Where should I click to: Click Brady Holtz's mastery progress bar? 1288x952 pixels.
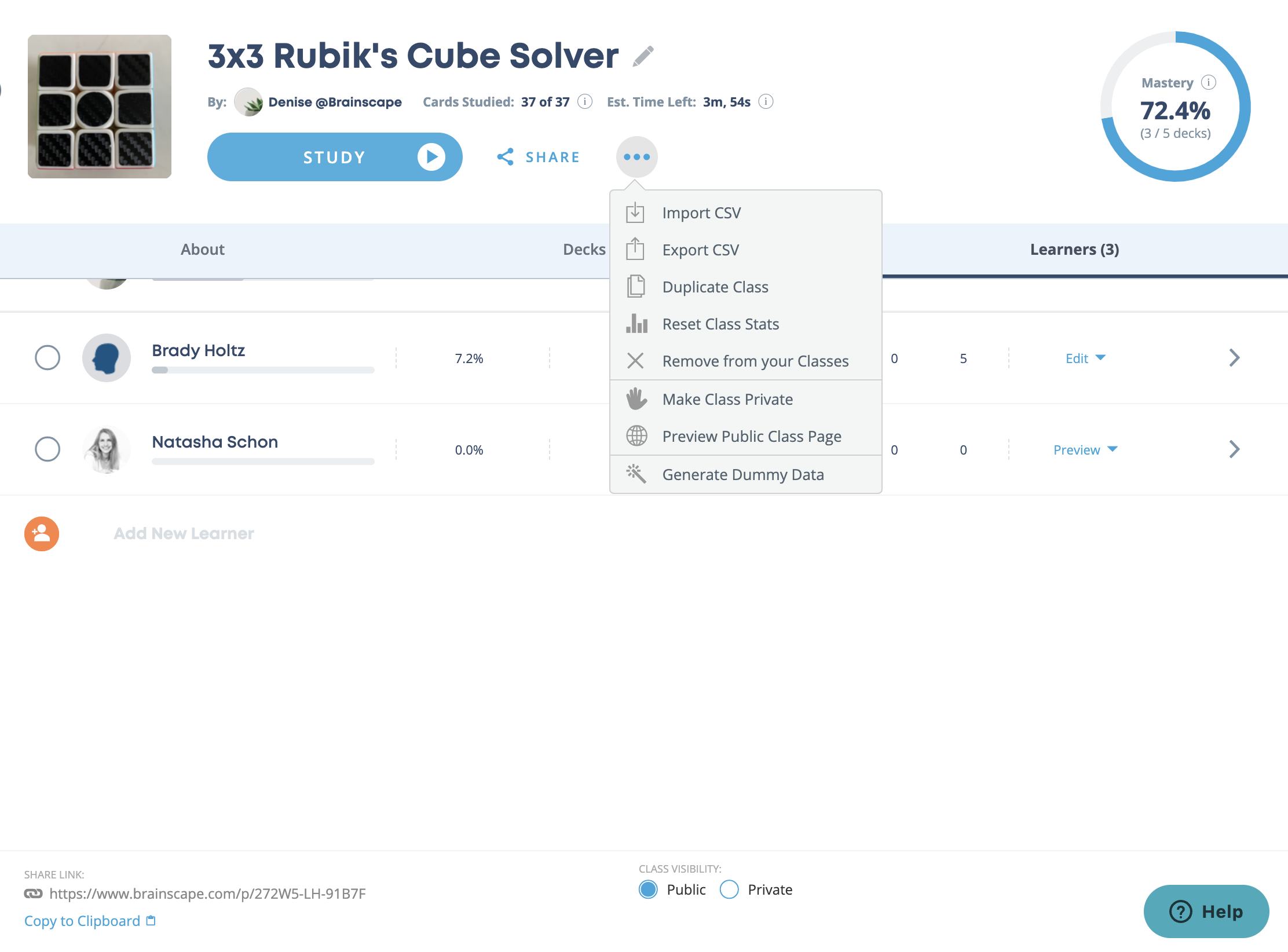pyautogui.click(x=263, y=370)
